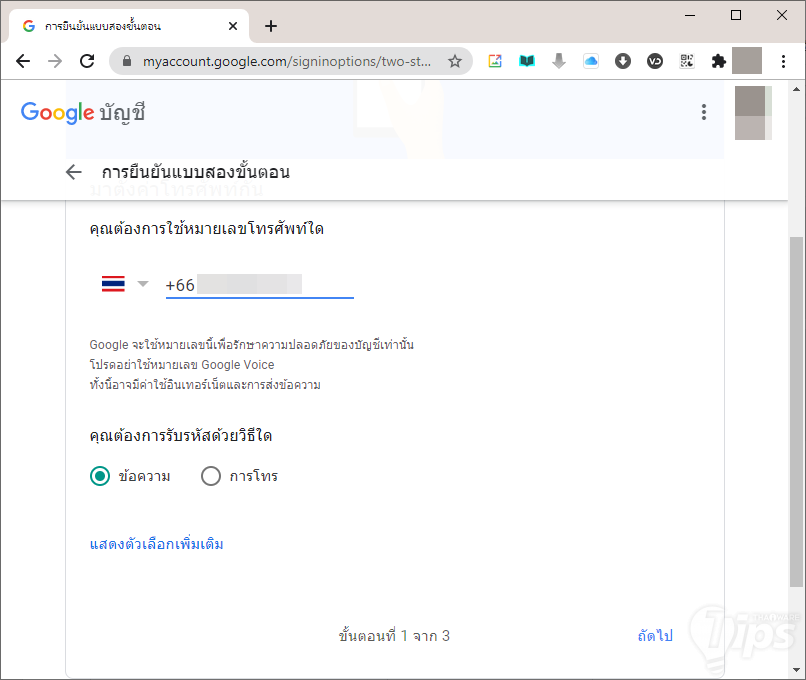Click the scrollbar down arrow
The image size is (806, 680).
point(796,670)
